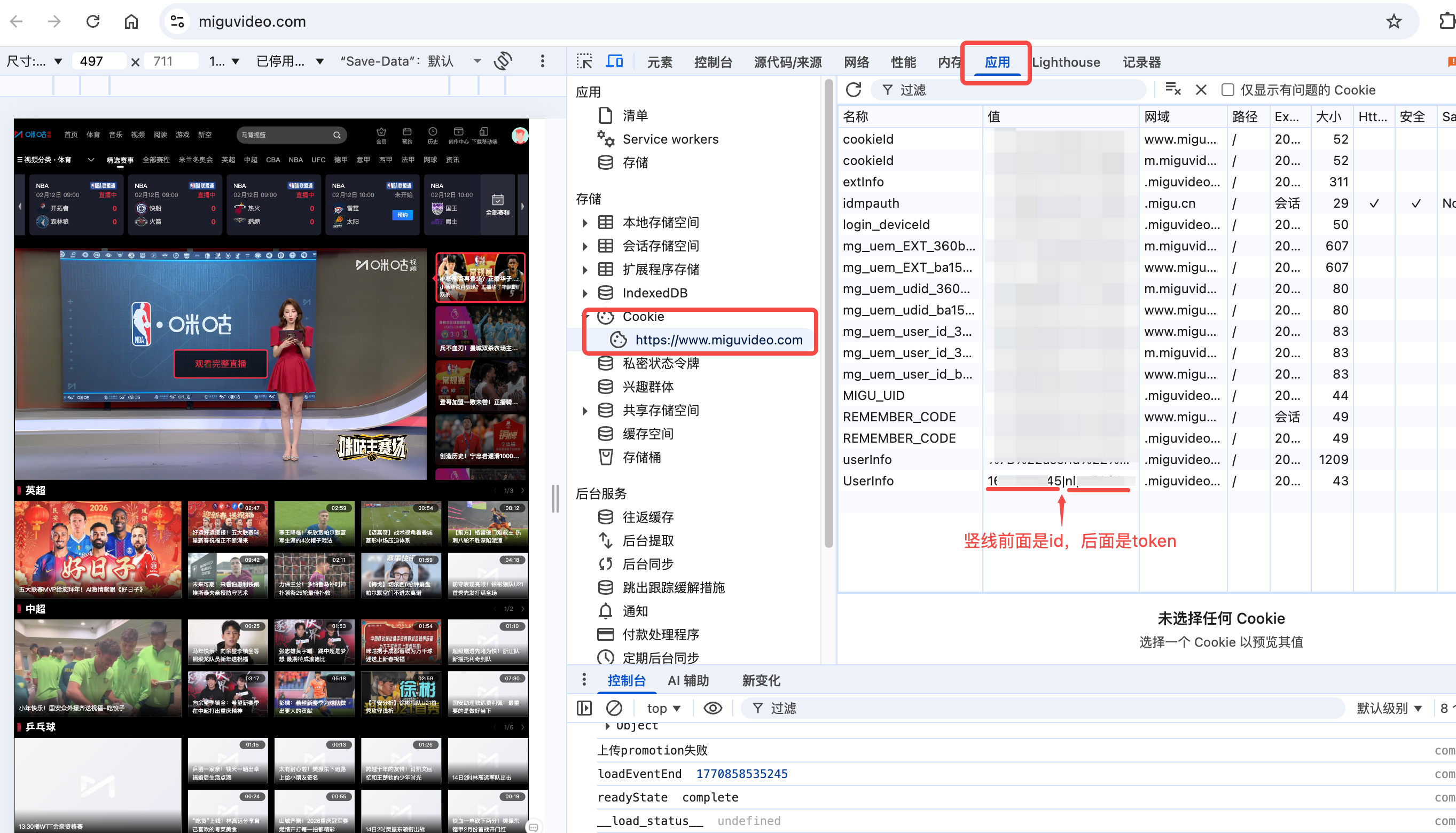The height and width of the screenshot is (833, 1456).
Task: Show the console sidebar panel icon
Action: click(x=584, y=708)
